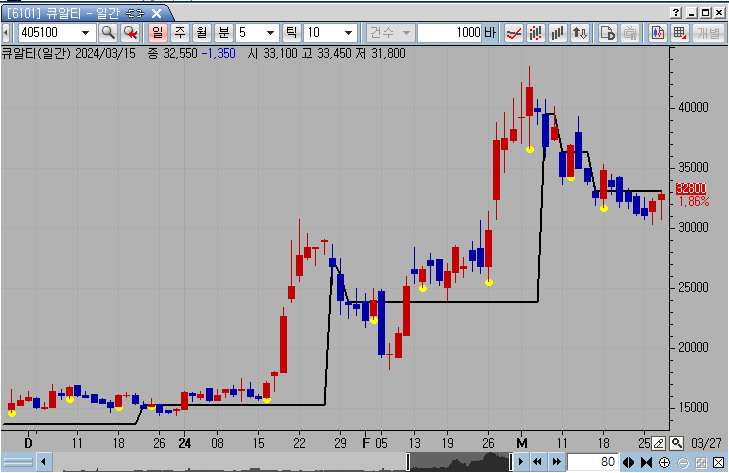This screenshot has width=729, height=473.
Task: Click the crosshair plus icon in bottom bar
Action: [665, 462]
